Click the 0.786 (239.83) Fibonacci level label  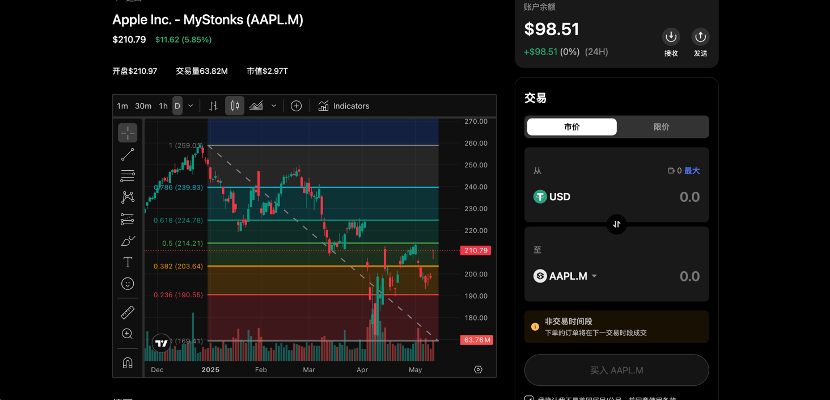pyautogui.click(x=178, y=187)
